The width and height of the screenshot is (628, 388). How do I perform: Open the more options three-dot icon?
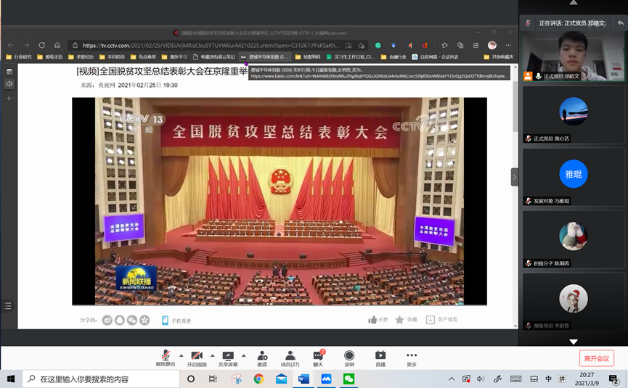coord(411,358)
